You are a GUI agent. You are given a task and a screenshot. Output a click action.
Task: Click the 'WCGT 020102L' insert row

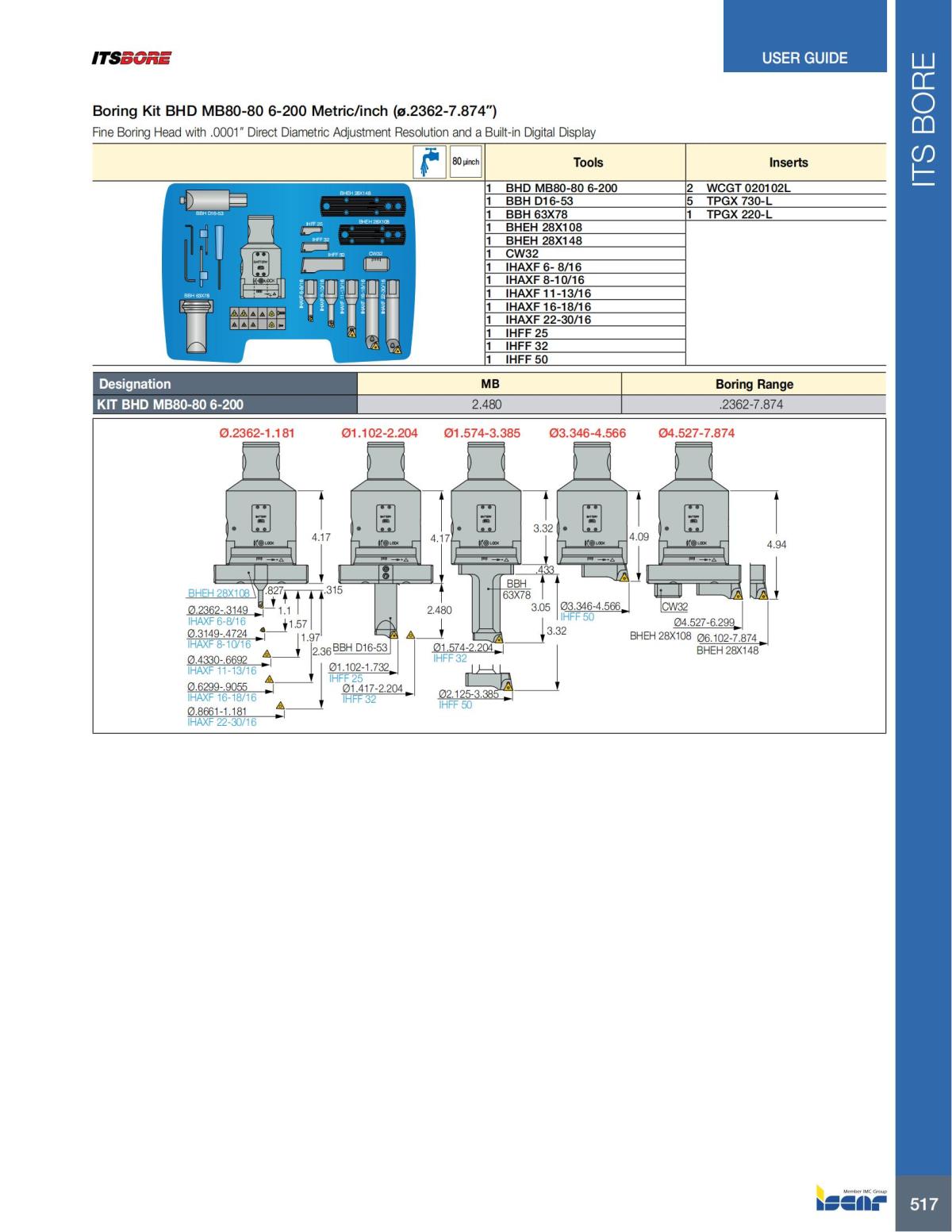coord(786,188)
